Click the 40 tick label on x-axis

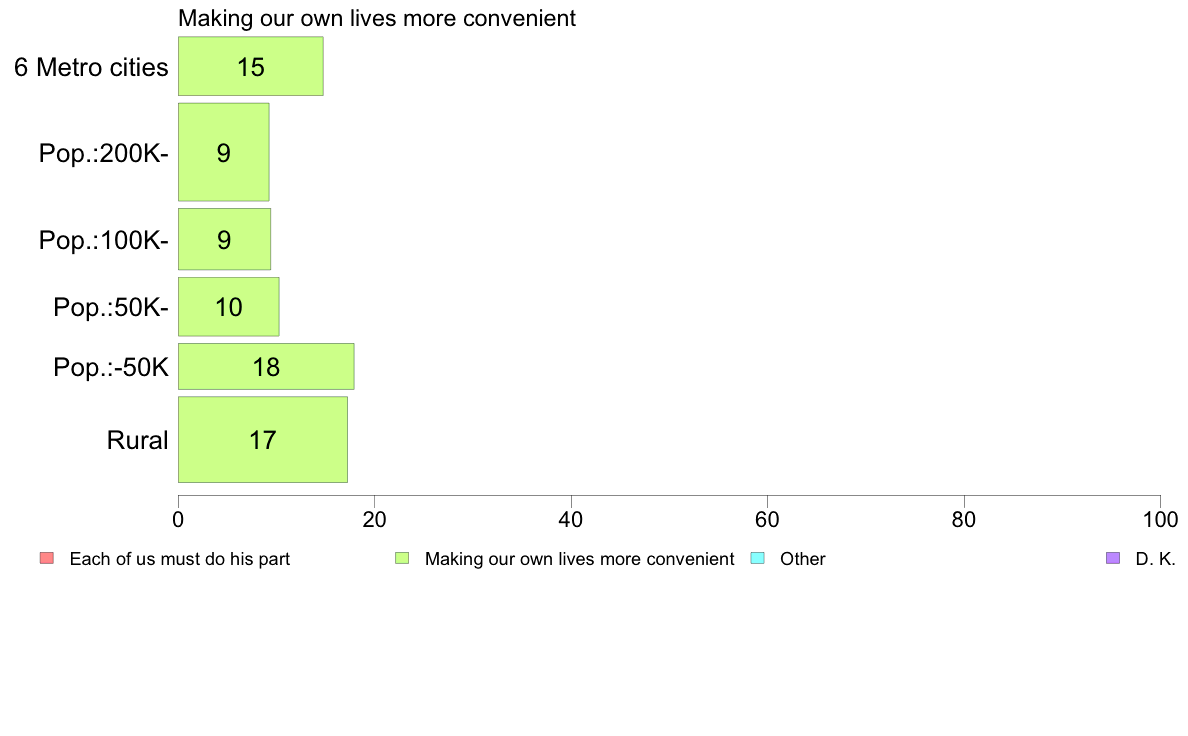(571, 519)
